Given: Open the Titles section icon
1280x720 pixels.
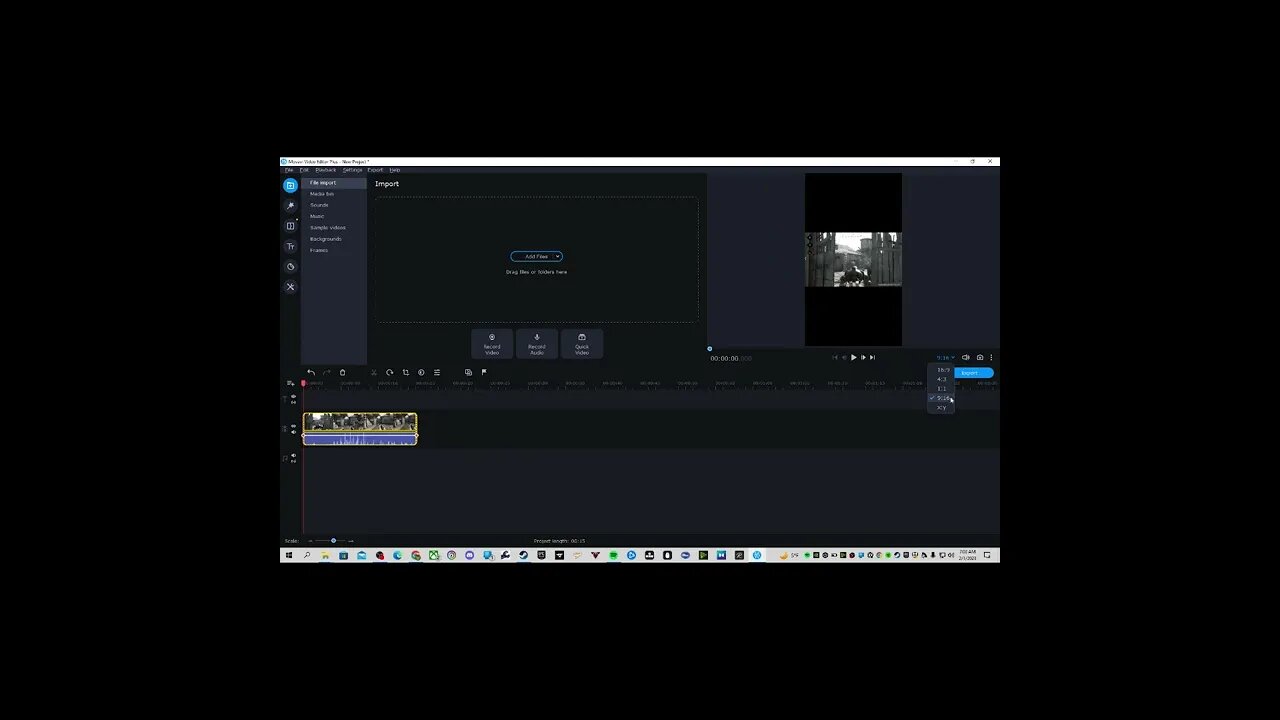Looking at the screenshot, I should tap(290, 246).
